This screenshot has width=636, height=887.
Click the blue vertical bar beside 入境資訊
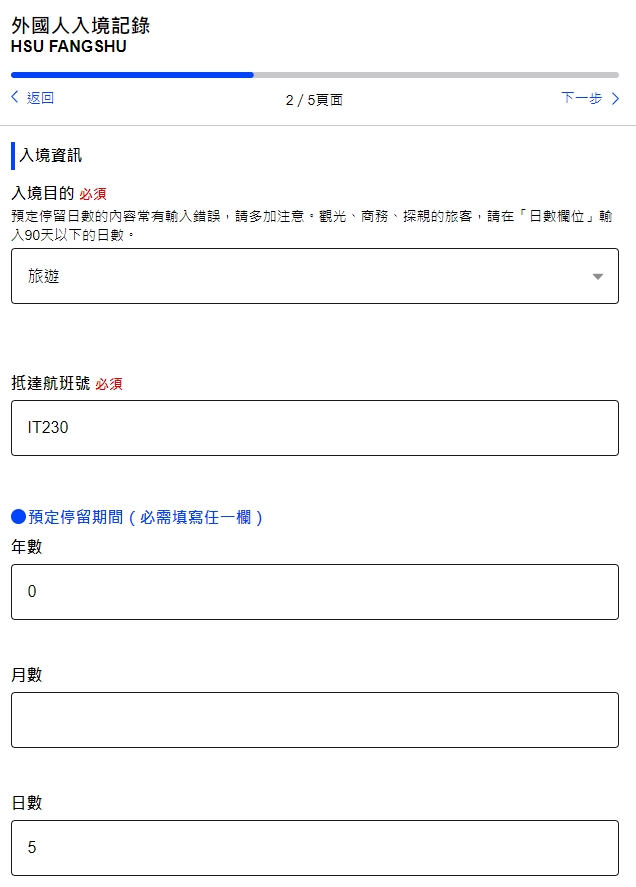point(13,156)
